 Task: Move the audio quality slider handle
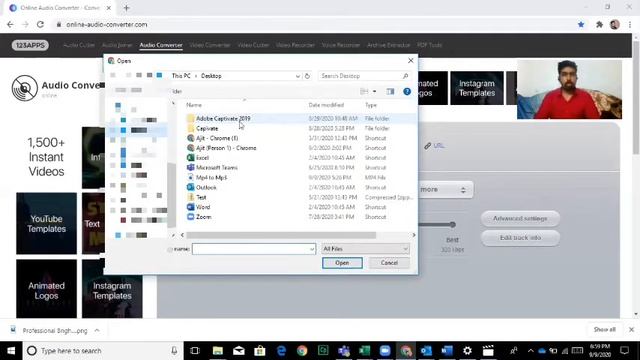pos(452,224)
